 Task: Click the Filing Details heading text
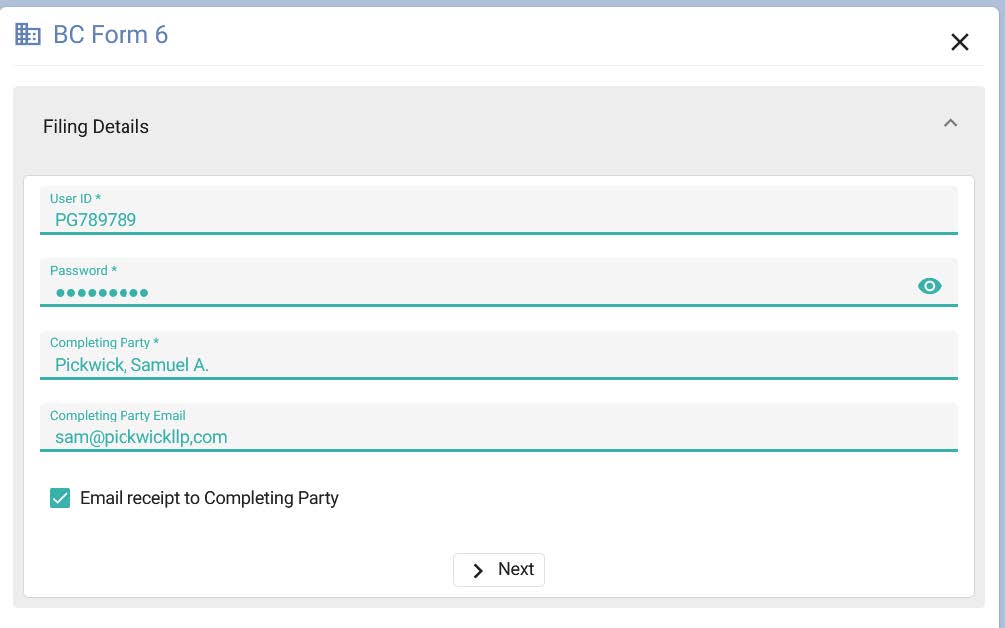96,127
